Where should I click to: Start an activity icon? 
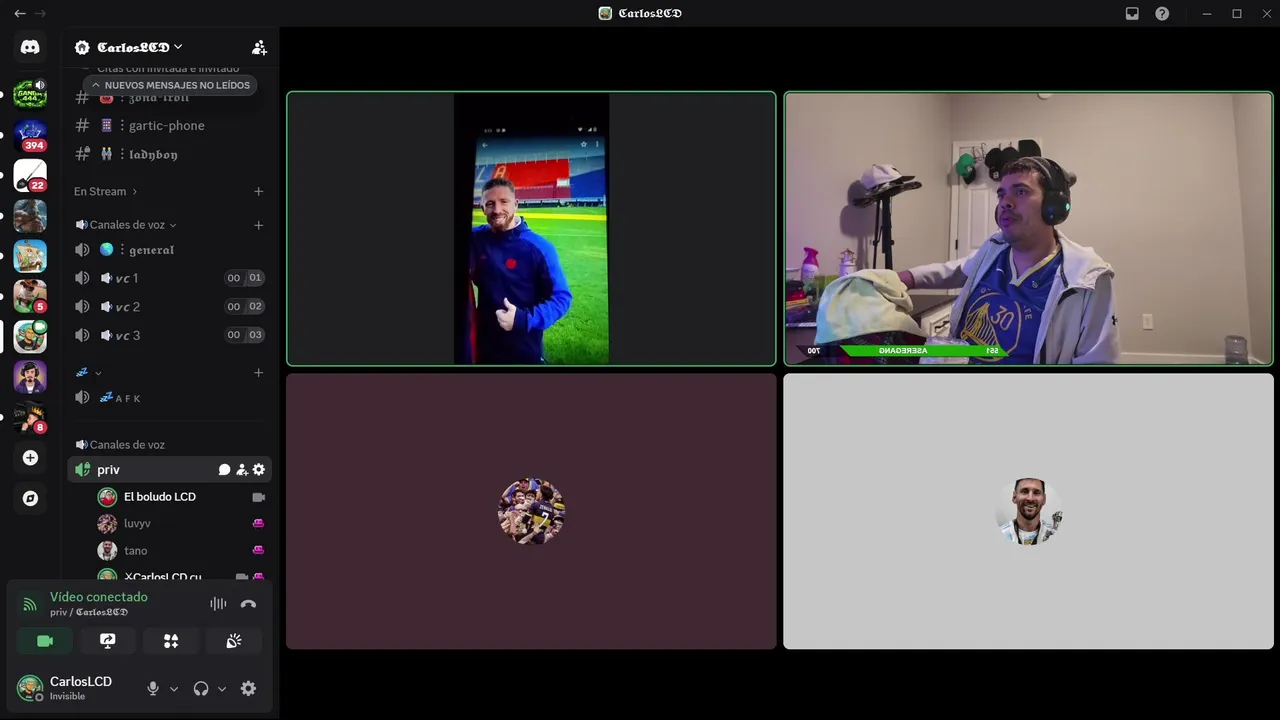coord(171,641)
